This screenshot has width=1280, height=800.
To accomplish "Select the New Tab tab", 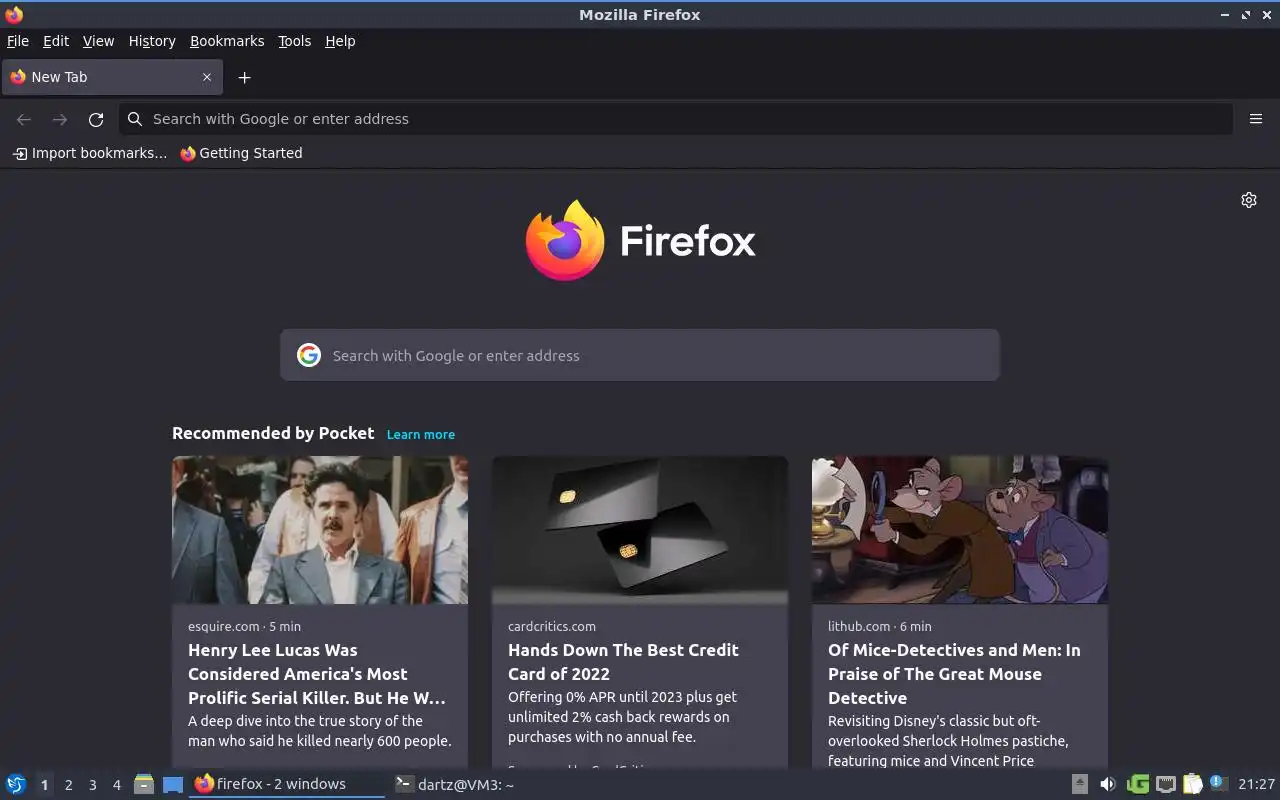I will pyautogui.click(x=112, y=77).
